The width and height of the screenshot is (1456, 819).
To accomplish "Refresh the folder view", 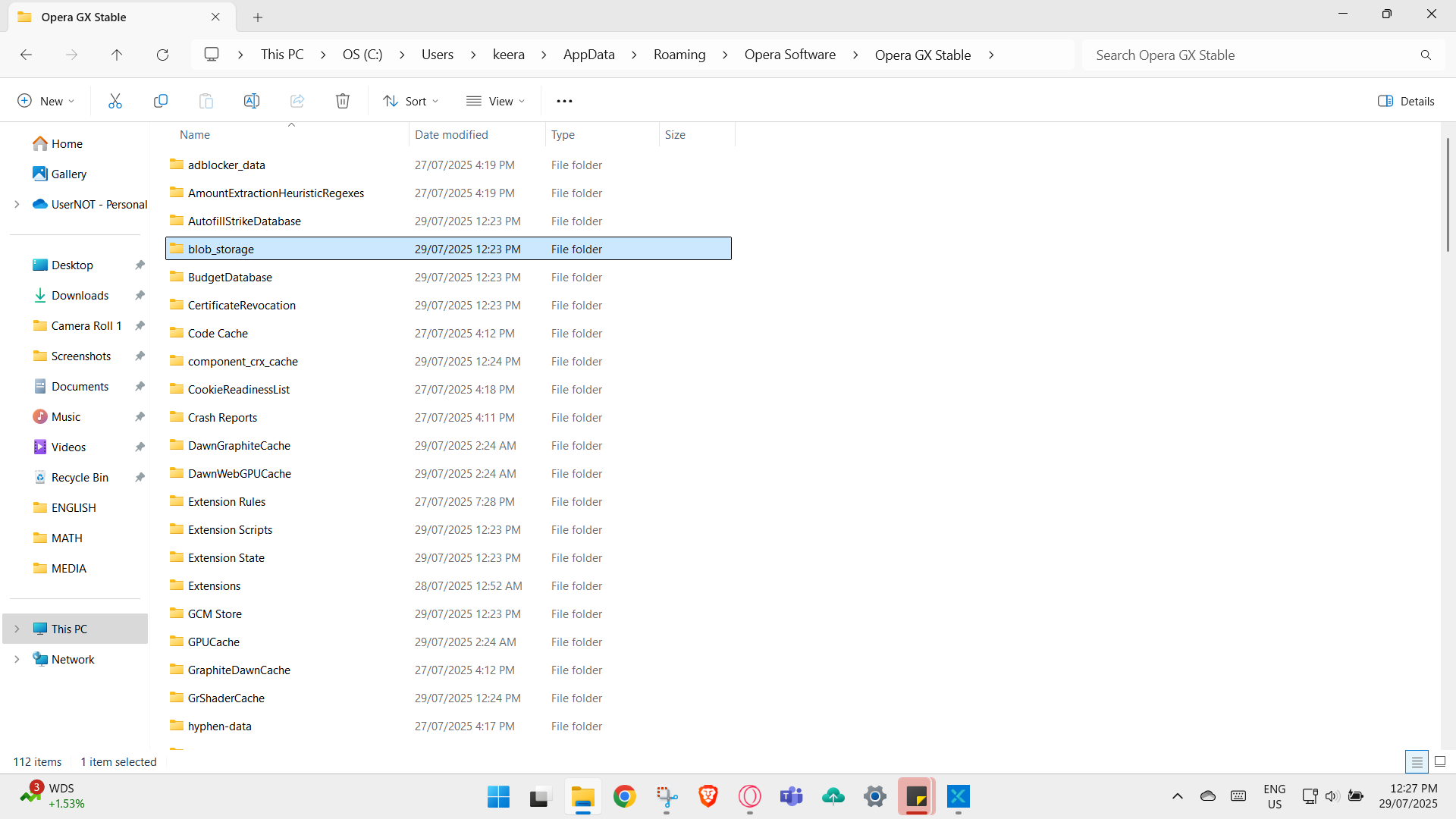I will pyautogui.click(x=162, y=55).
